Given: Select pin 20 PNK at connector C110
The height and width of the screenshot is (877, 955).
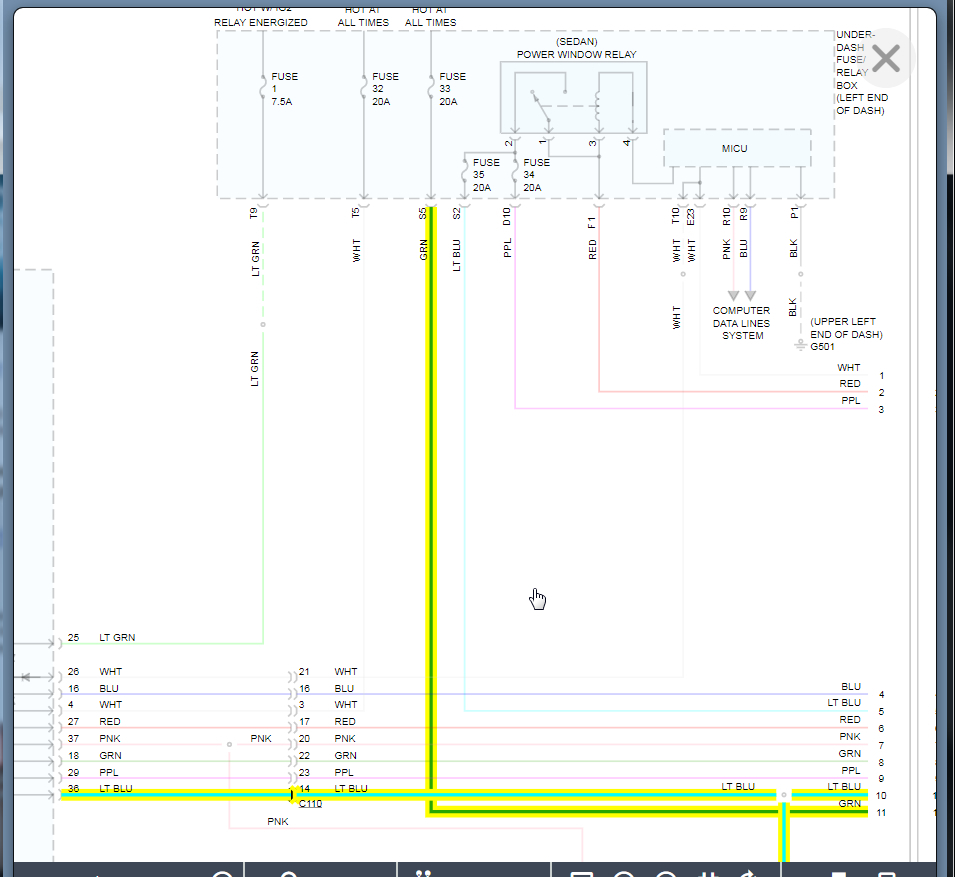Looking at the screenshot, I should click(327, 739).
